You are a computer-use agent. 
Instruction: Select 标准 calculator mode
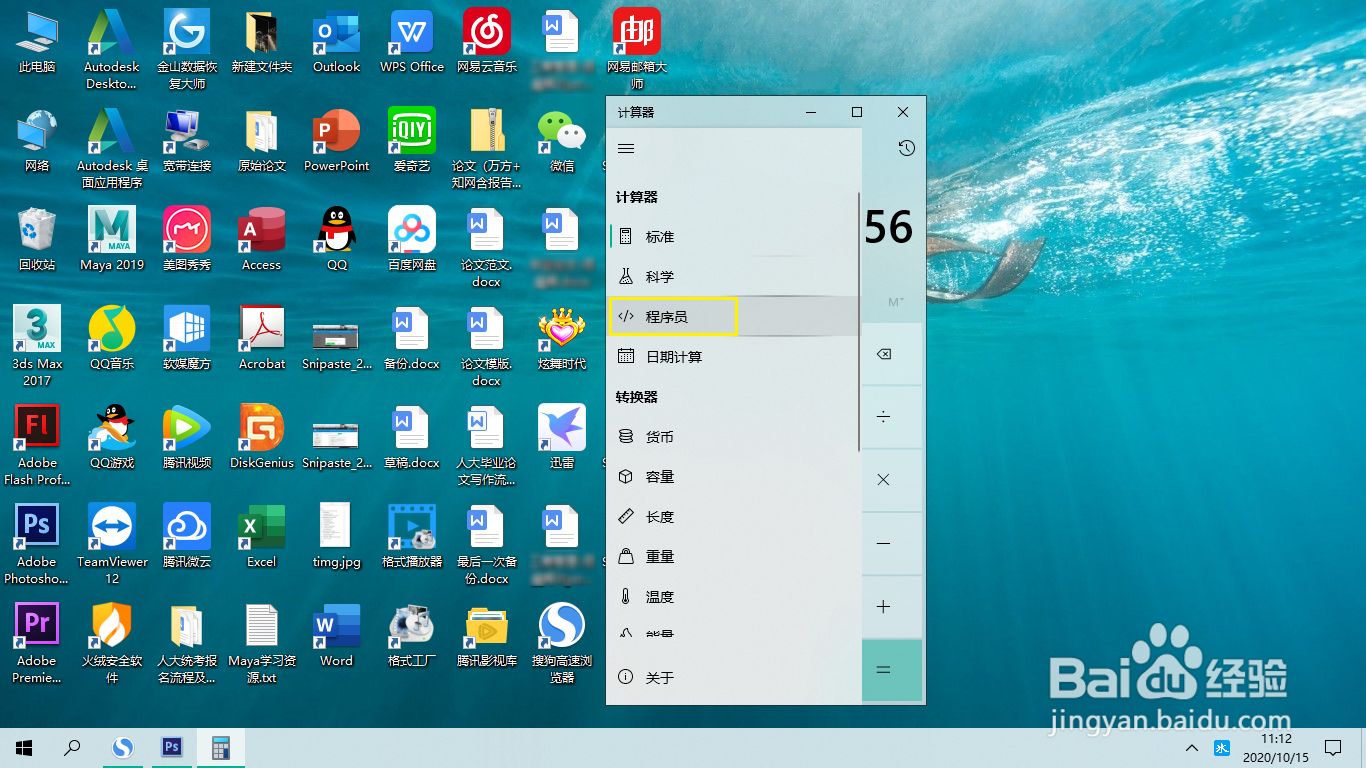[733, 237]
